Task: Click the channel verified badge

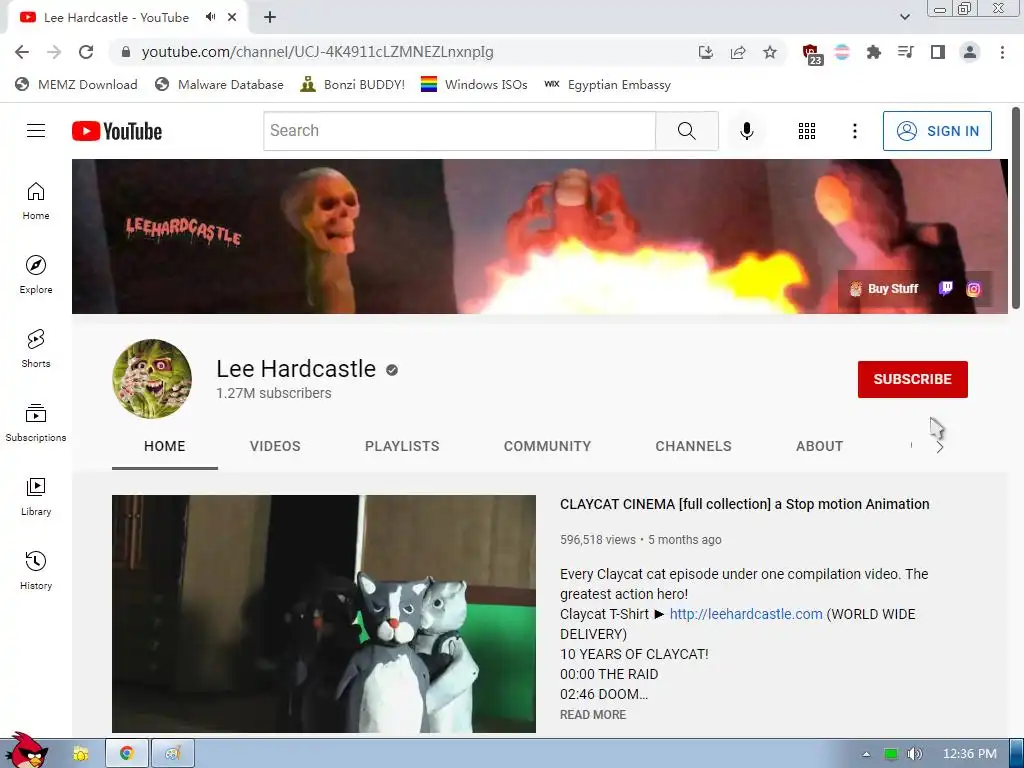Action: pos(392,370)
